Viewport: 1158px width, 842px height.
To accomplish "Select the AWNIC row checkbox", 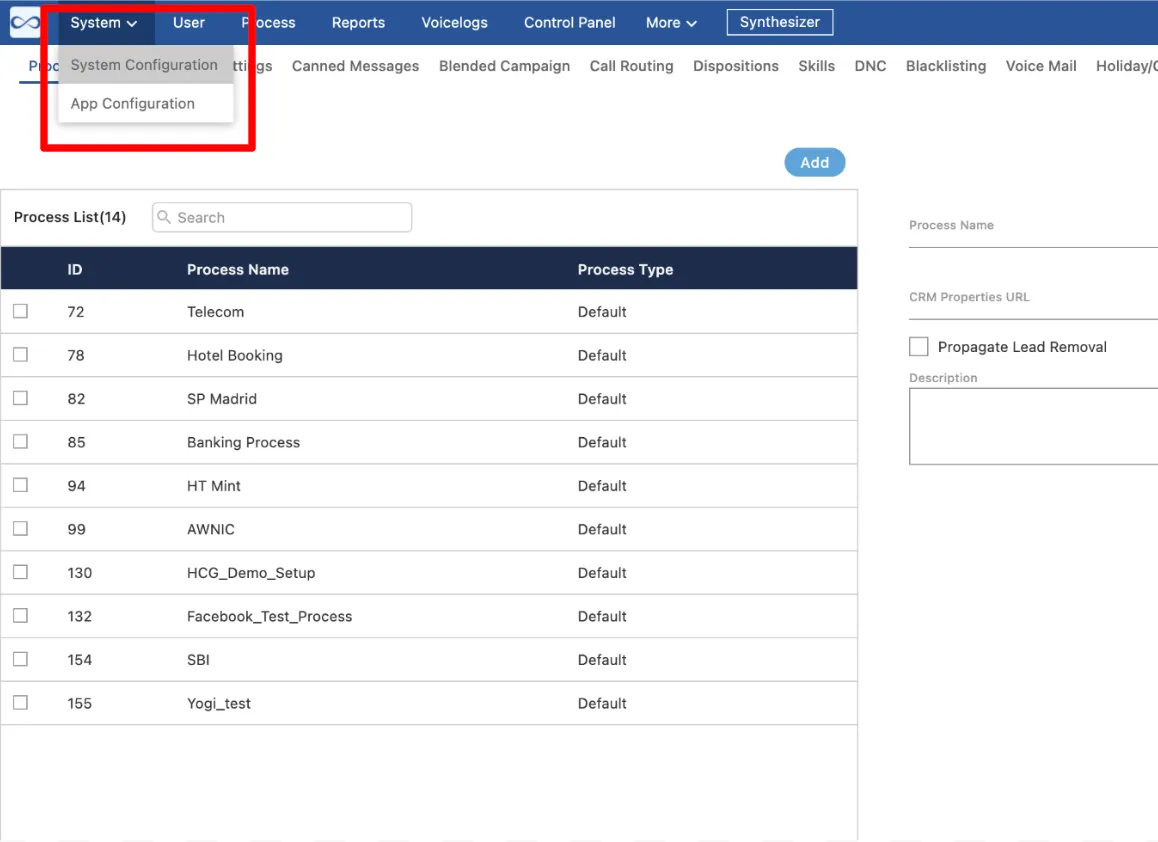I will coord(21,529).
